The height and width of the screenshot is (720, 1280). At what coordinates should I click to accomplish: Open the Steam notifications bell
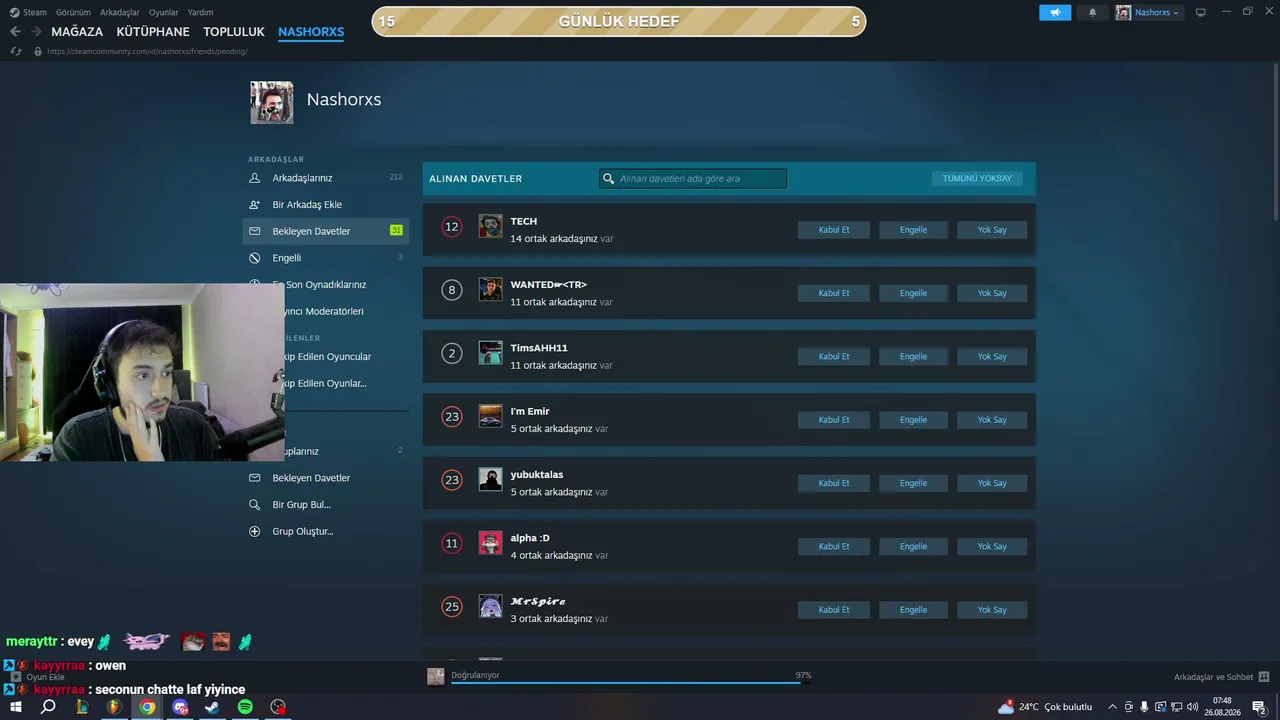click(x=1092, y=12)
